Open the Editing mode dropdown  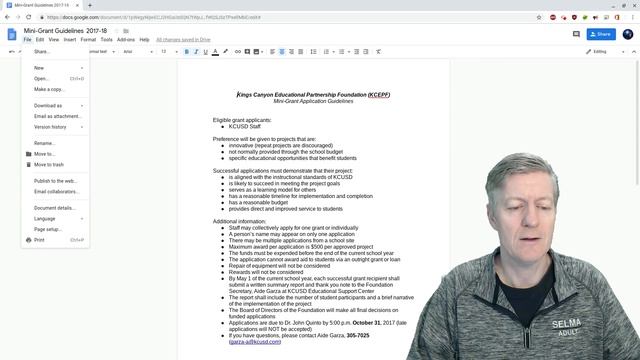coord(605,52)
